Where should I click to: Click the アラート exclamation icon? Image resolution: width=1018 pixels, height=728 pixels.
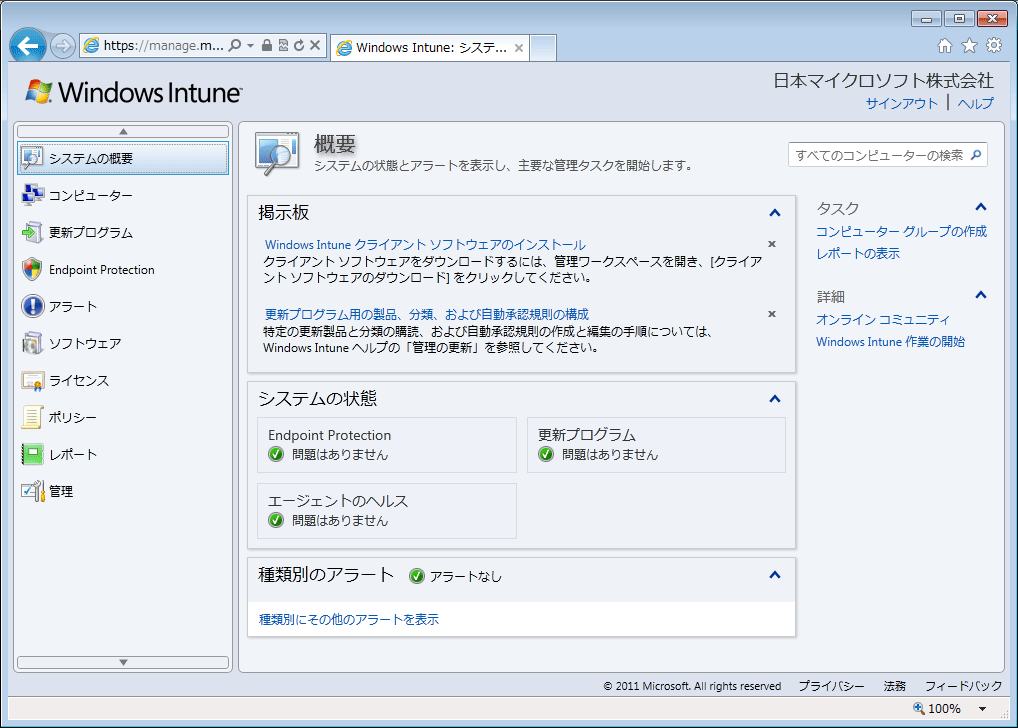point(32,306)
